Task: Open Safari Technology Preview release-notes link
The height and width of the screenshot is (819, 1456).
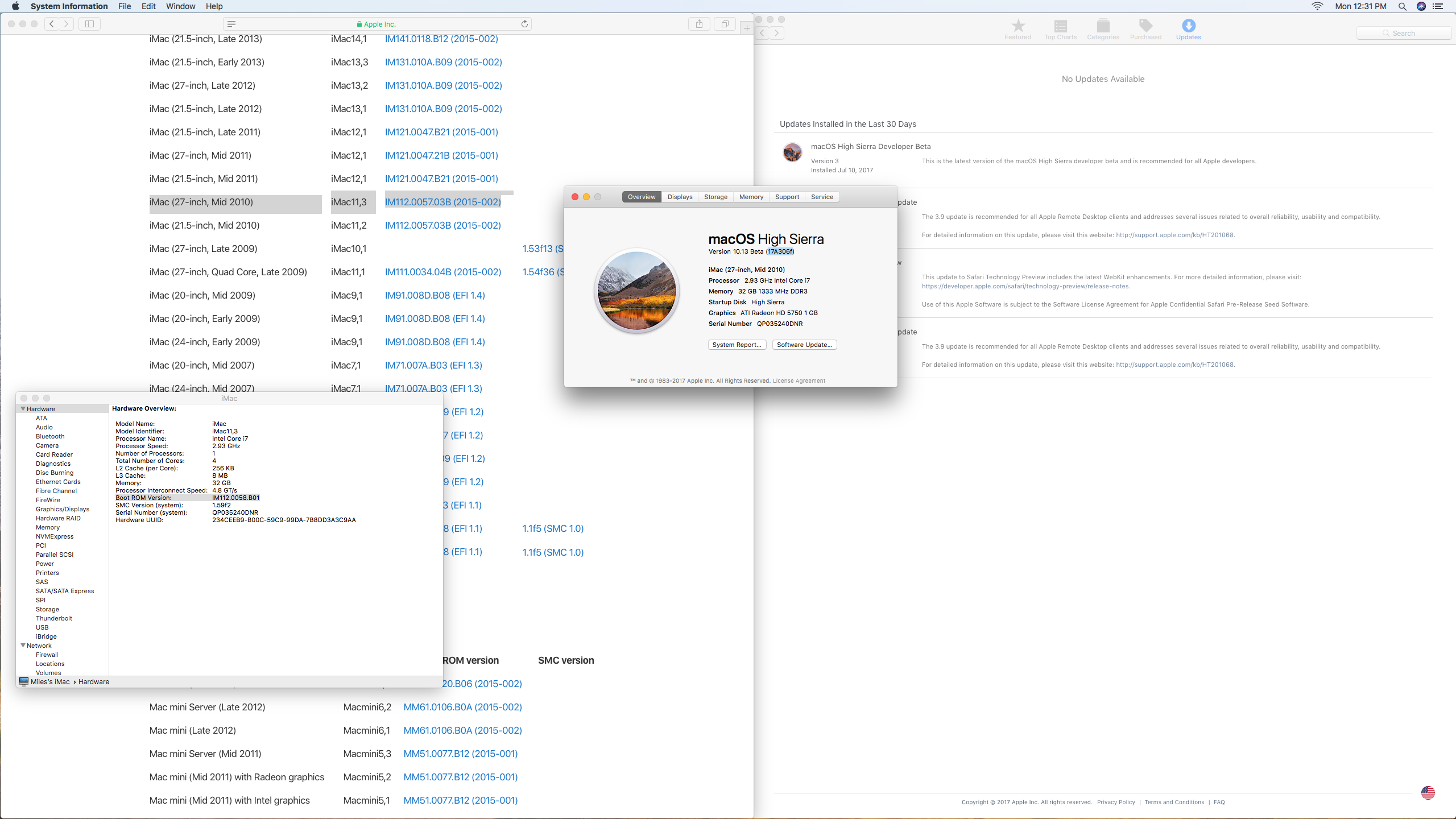Action: coord(1025,286)
